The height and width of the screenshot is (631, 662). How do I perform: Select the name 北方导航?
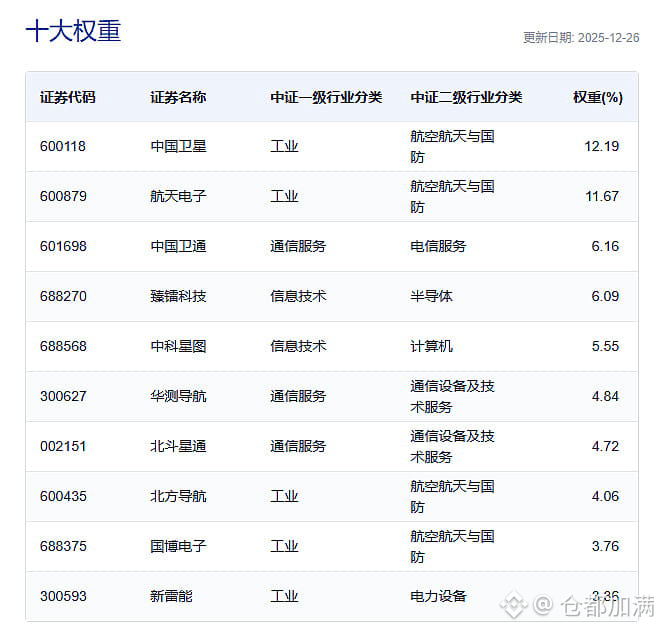[178, 496]
